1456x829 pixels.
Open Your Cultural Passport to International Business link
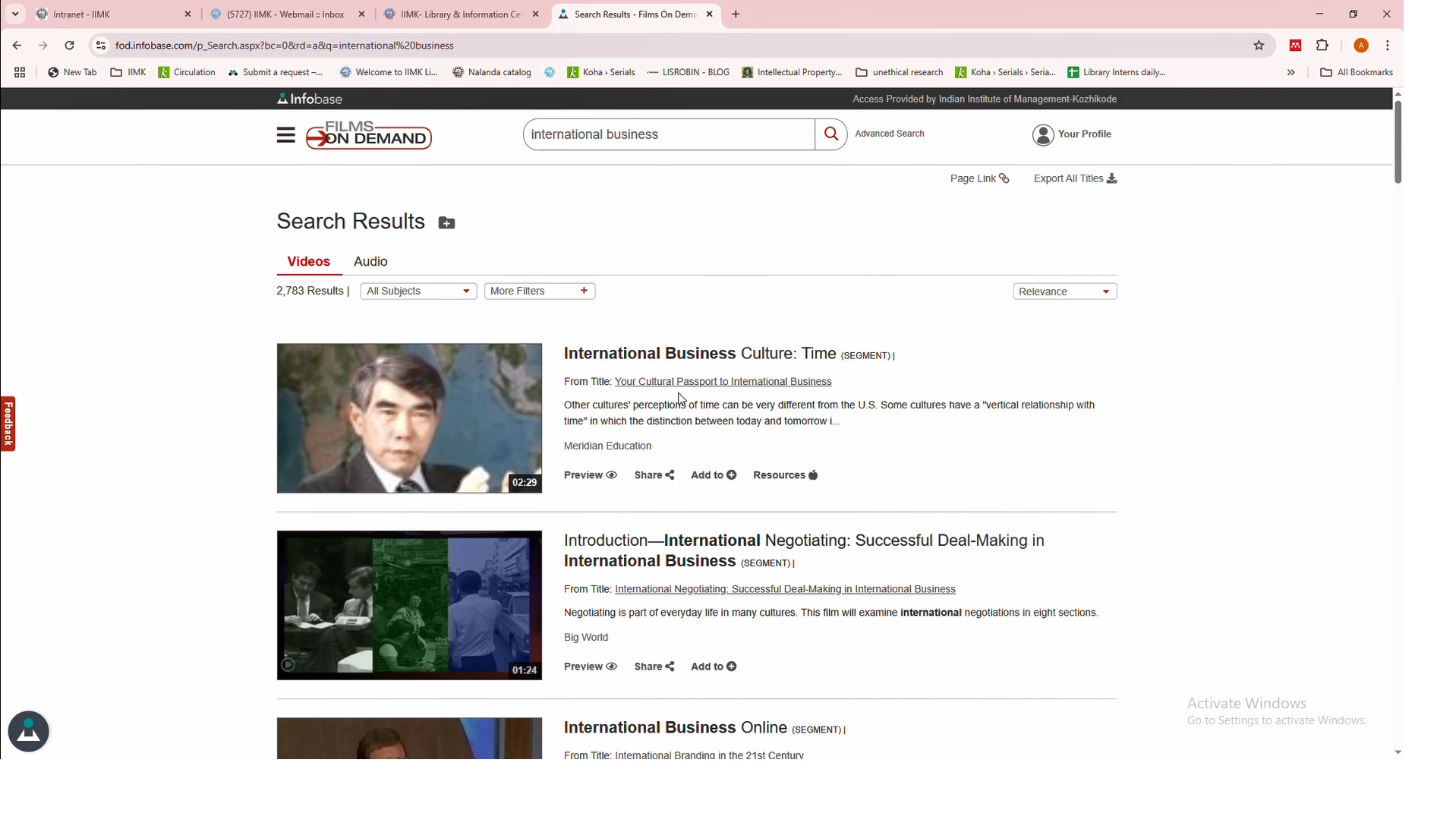[723, 382]
